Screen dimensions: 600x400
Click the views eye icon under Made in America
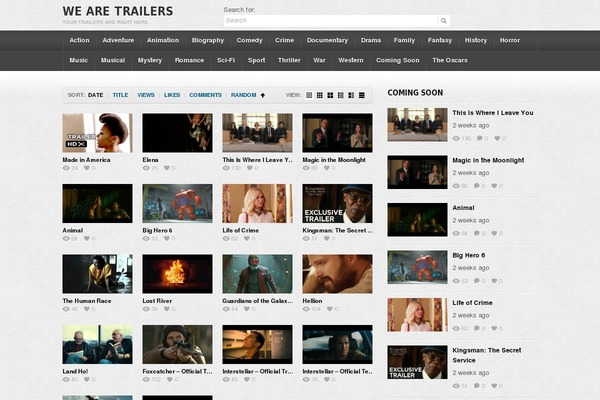(x=66, y=168)
